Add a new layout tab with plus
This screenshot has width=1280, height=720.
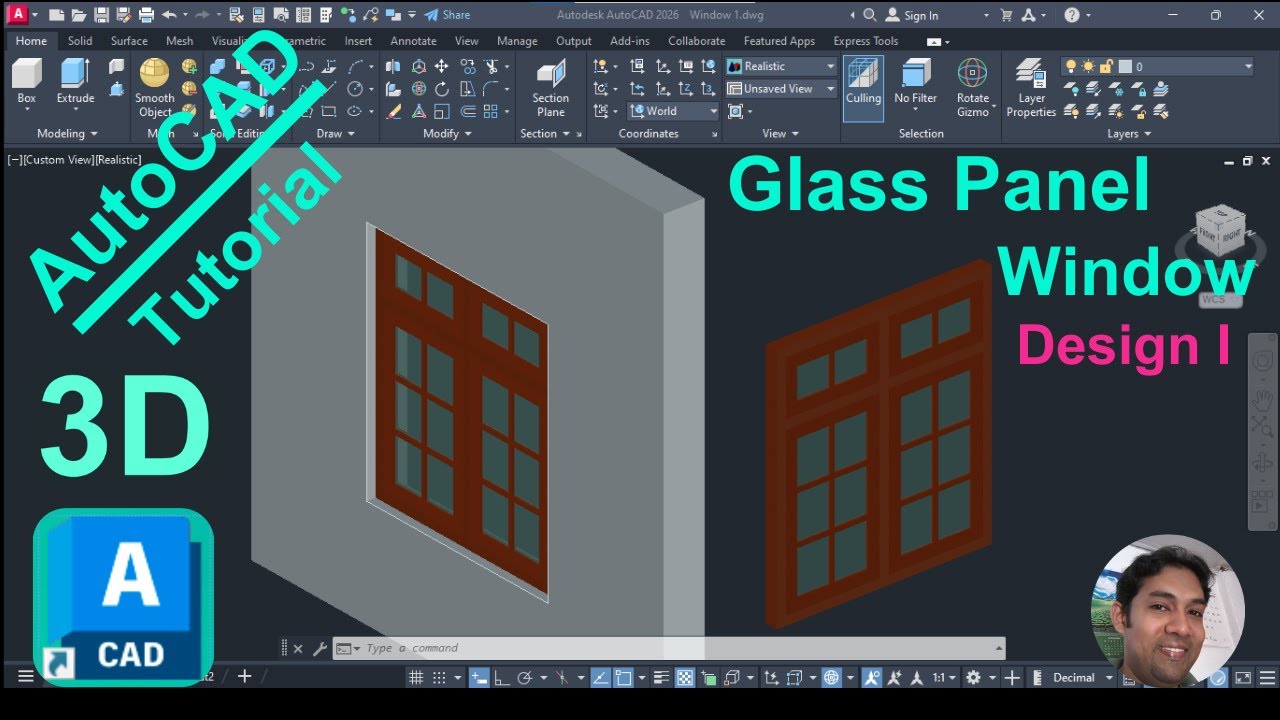(x=244, y=677)
